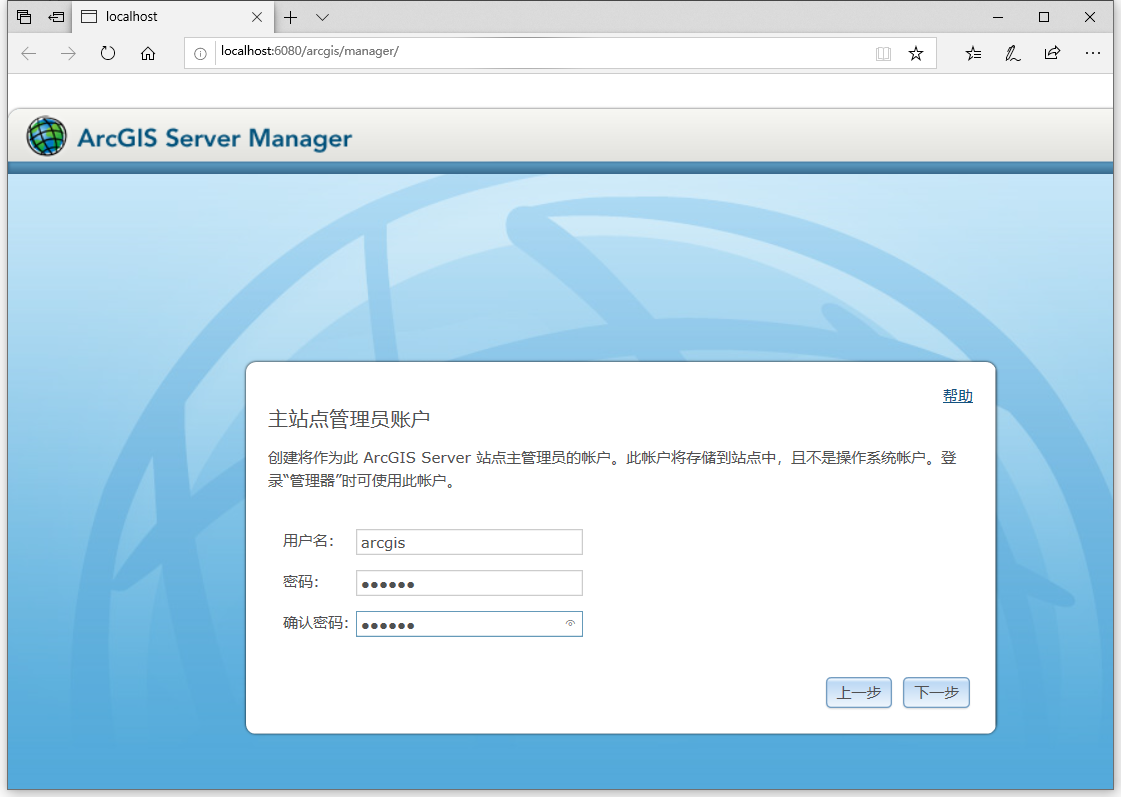Go to the Home page icon
Viewport: 1121px width, 797px height.
coord(148,54)
